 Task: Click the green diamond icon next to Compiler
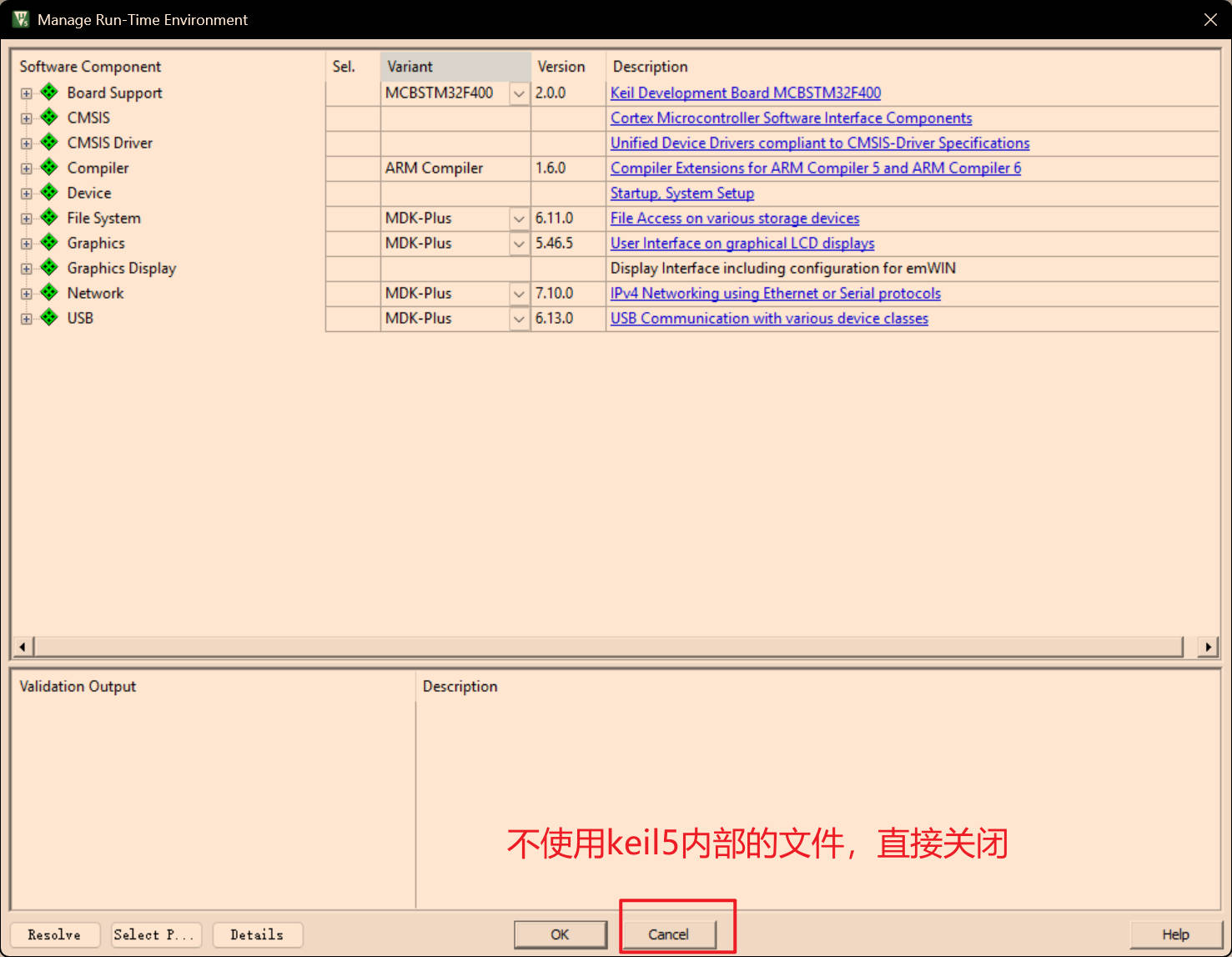click(49, 168)
